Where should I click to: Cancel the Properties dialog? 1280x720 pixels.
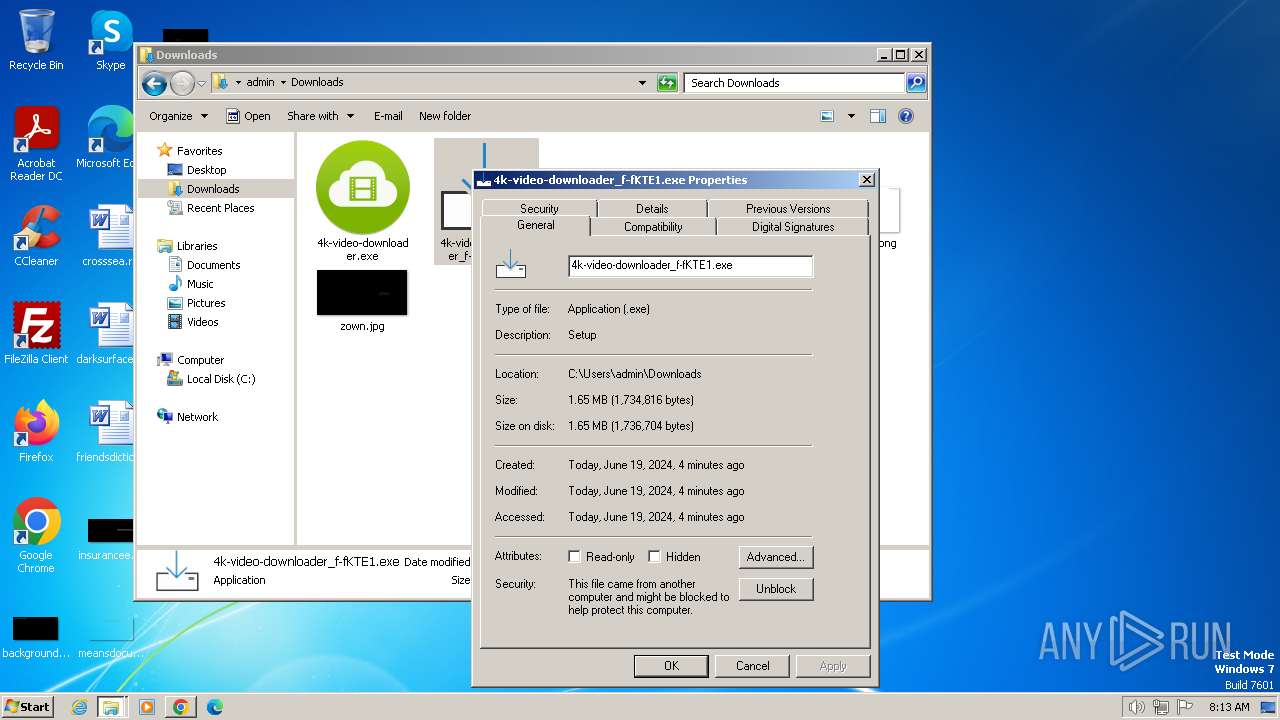tap(753, 666)
